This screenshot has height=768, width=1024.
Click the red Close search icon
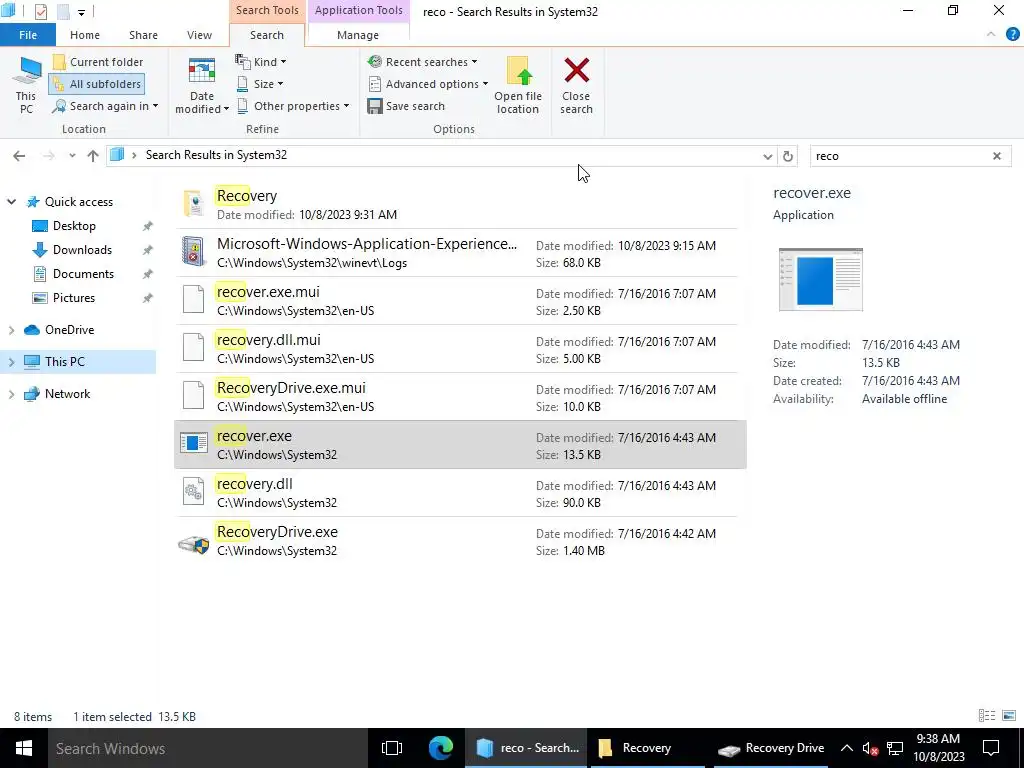point(577,71)
